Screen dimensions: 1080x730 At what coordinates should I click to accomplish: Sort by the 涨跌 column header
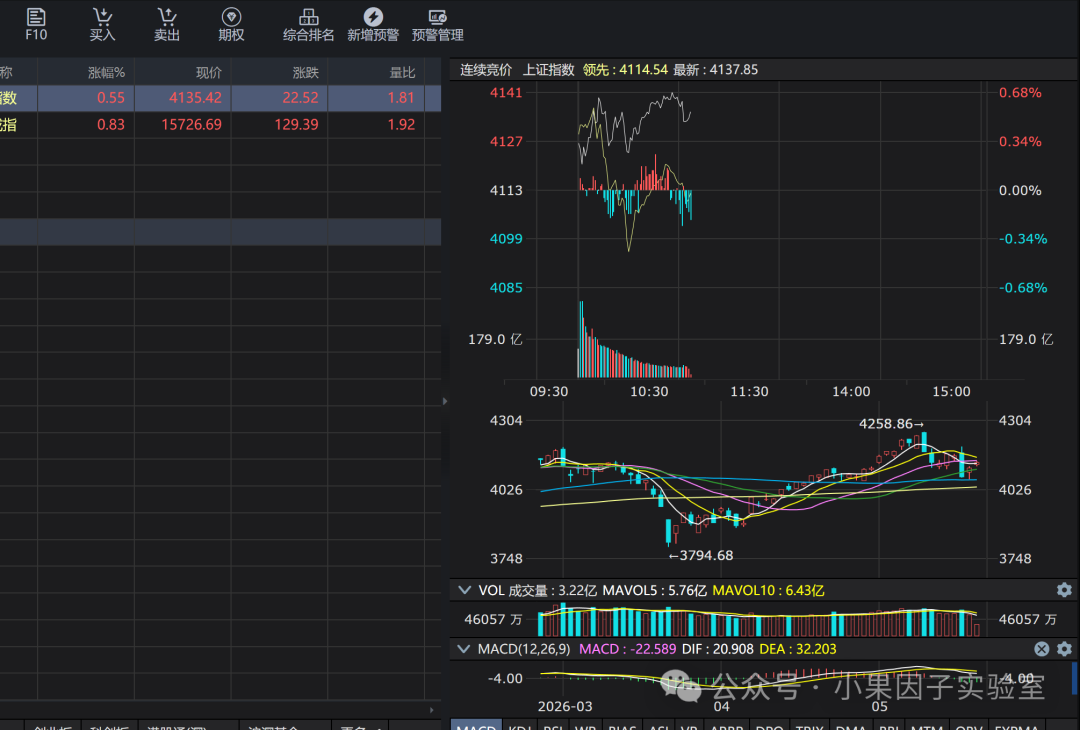tap(306, 72)
